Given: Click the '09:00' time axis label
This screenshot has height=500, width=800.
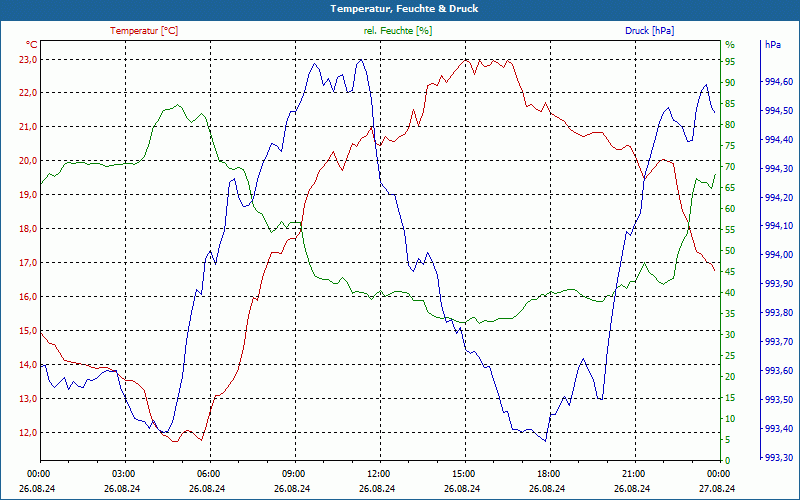Looking at the screenshot, I should click(x=292, y=474).
